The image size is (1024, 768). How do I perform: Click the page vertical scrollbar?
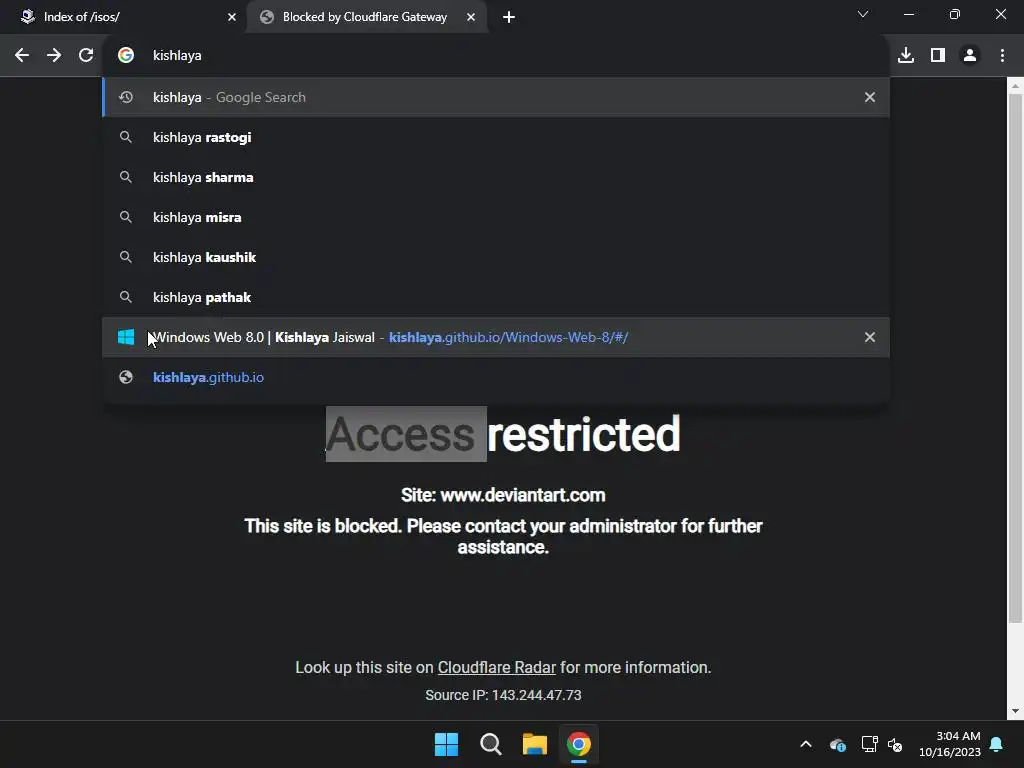click(1015, 359)
